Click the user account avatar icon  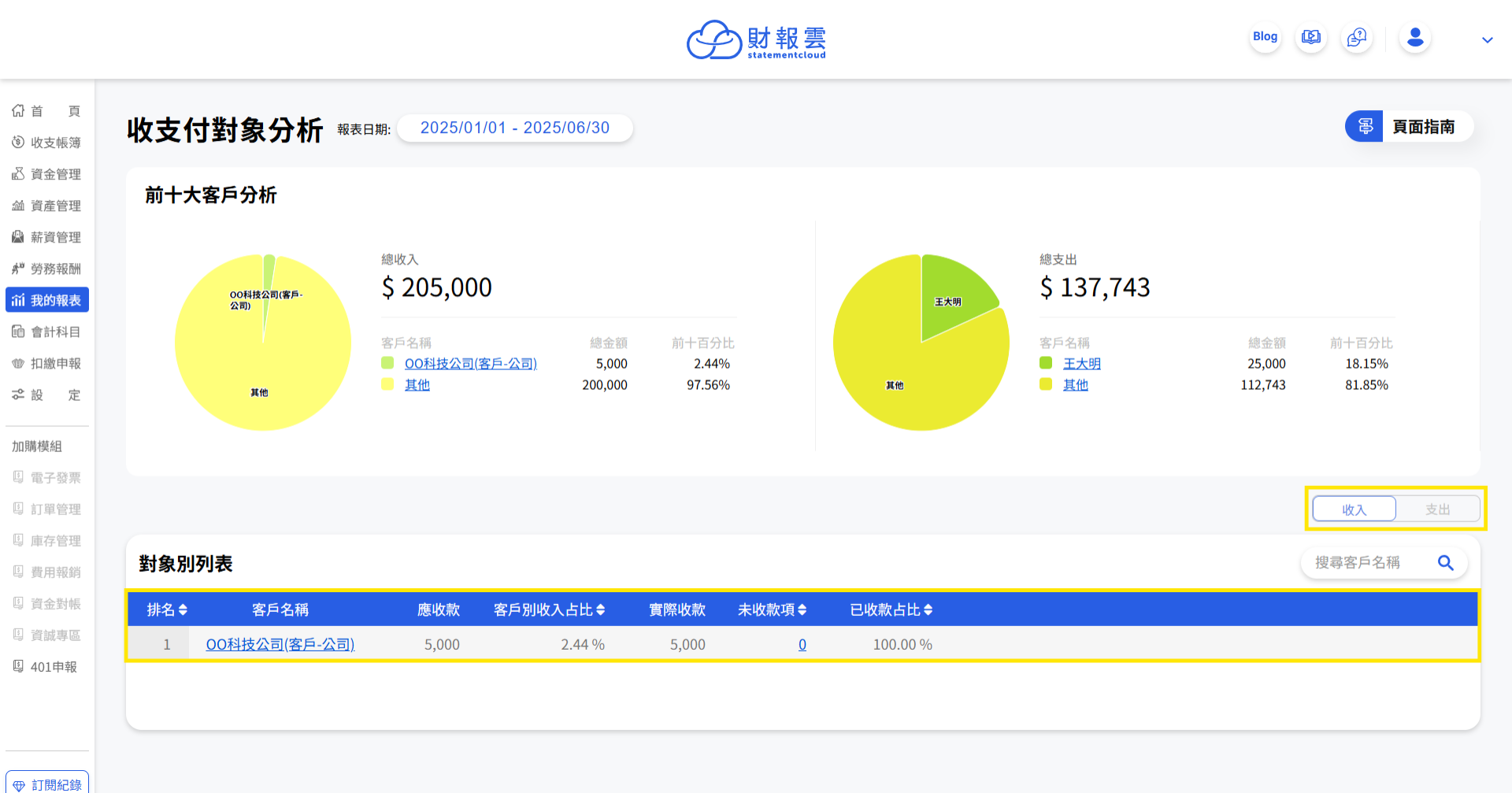pyautogui.click(x=1415, y=37)
